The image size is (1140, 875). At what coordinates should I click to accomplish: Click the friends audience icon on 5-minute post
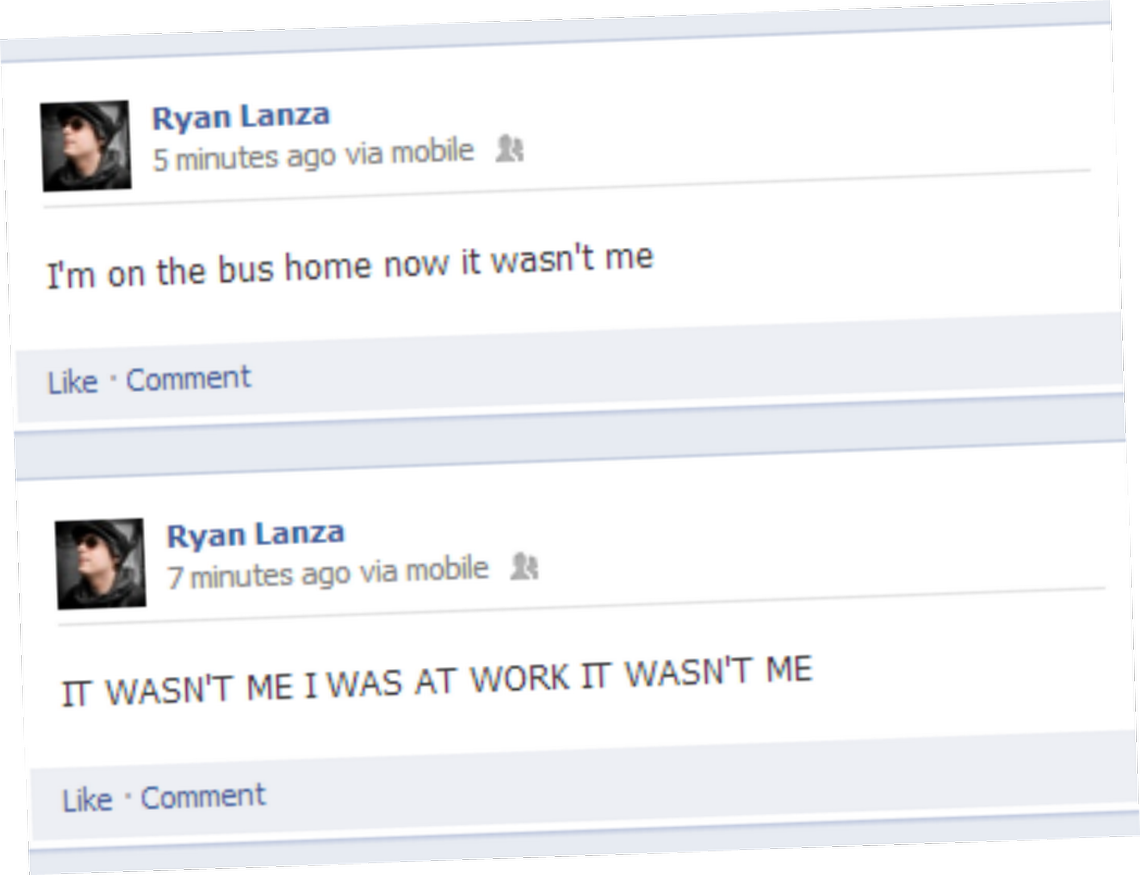pos(509,149)
